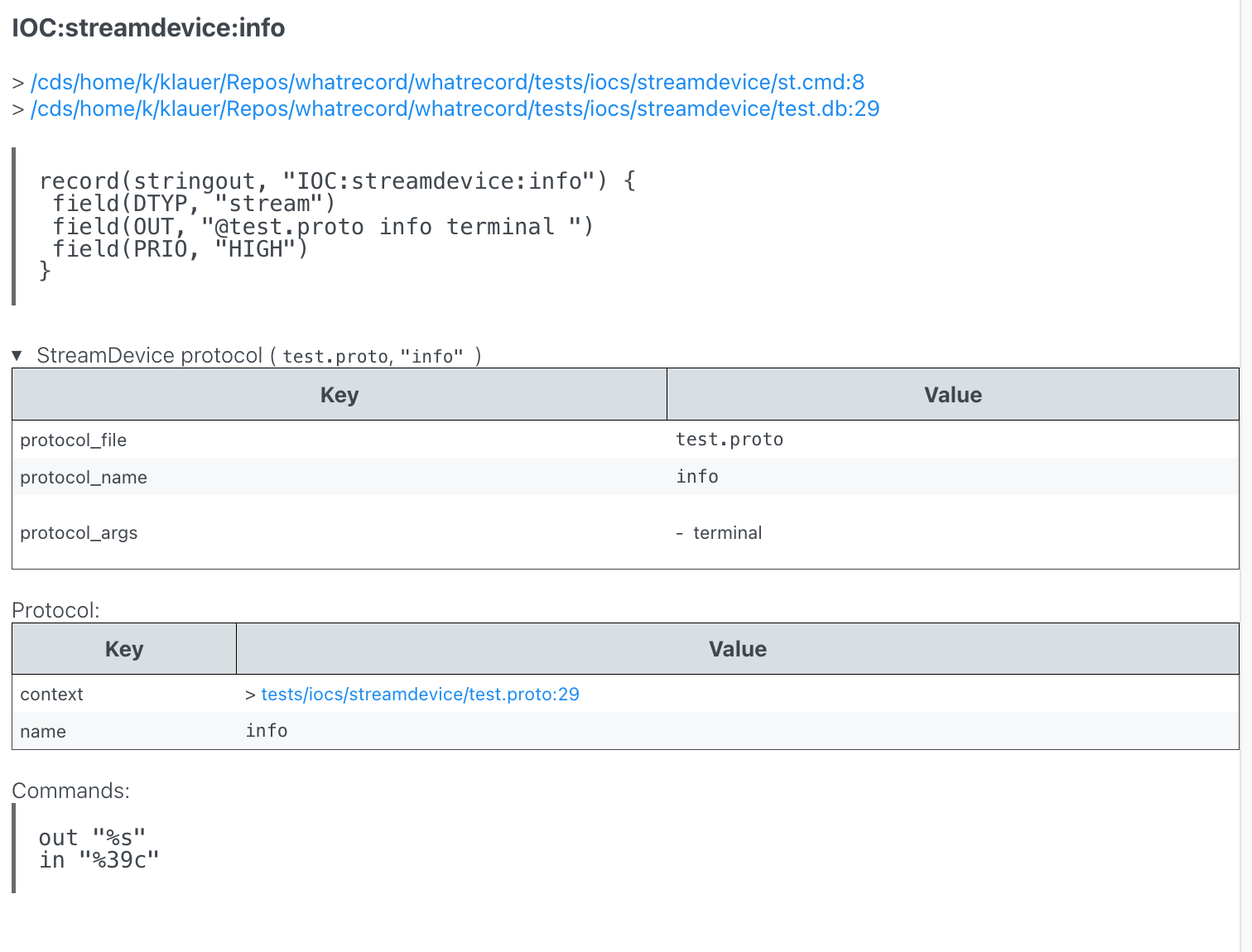
Task: Select the protocol_name table row
Action: (331, 477)
